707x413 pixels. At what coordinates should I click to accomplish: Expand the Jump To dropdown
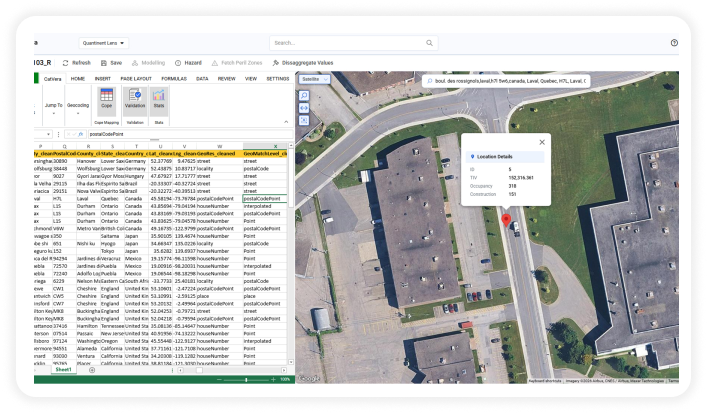point(54,108)
